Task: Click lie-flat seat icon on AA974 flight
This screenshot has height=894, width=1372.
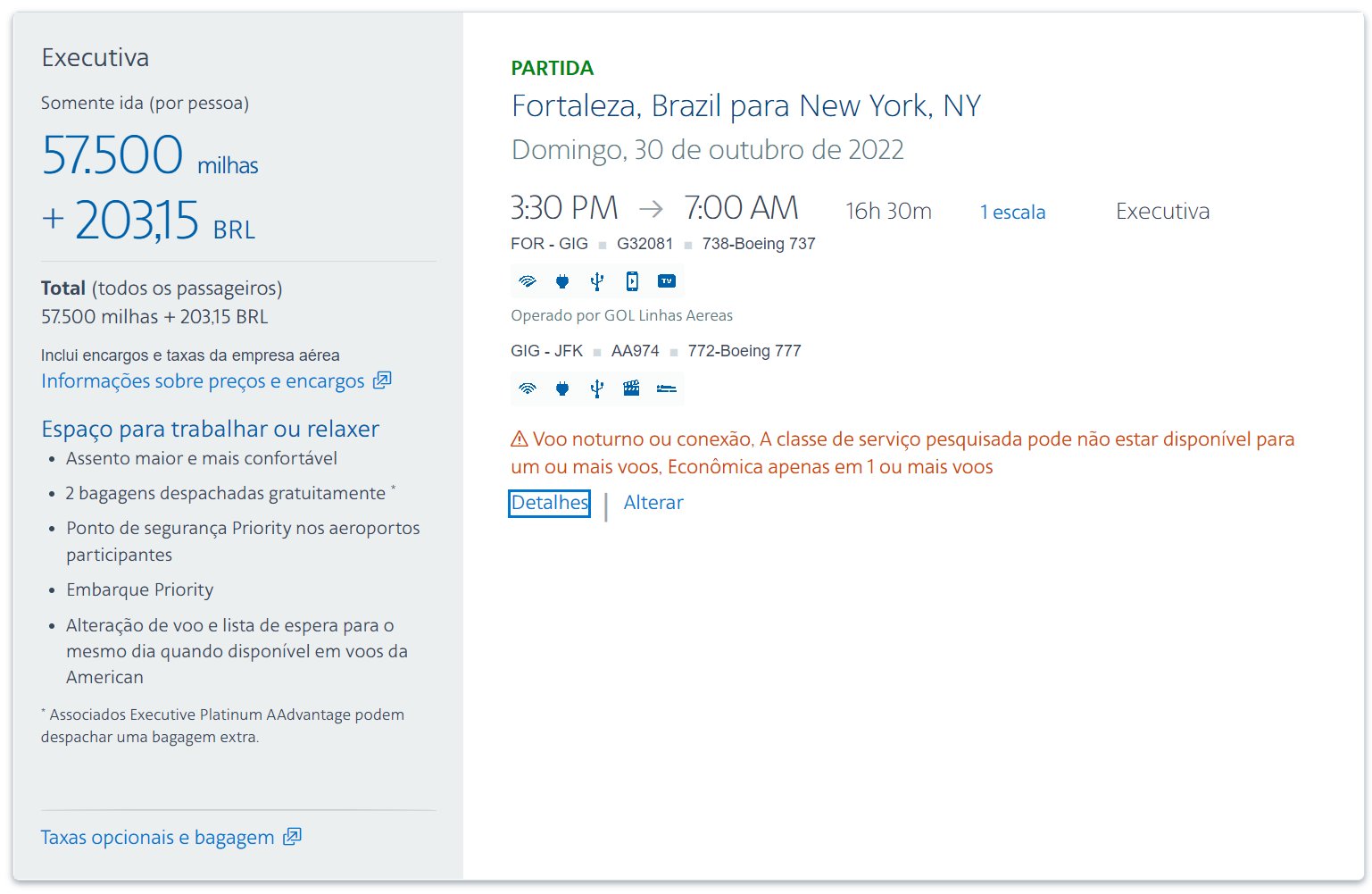Action: click(x=667, y=389)
